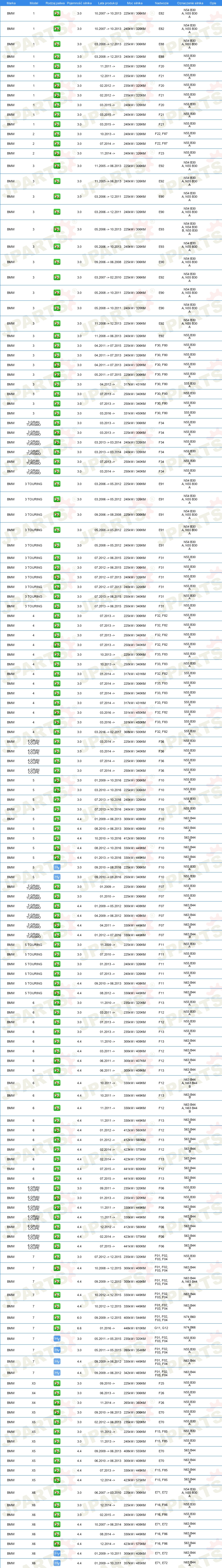Click the 368kW / 500KM power cell
Screen dimensions: 222x1568
tap(134, 732)
